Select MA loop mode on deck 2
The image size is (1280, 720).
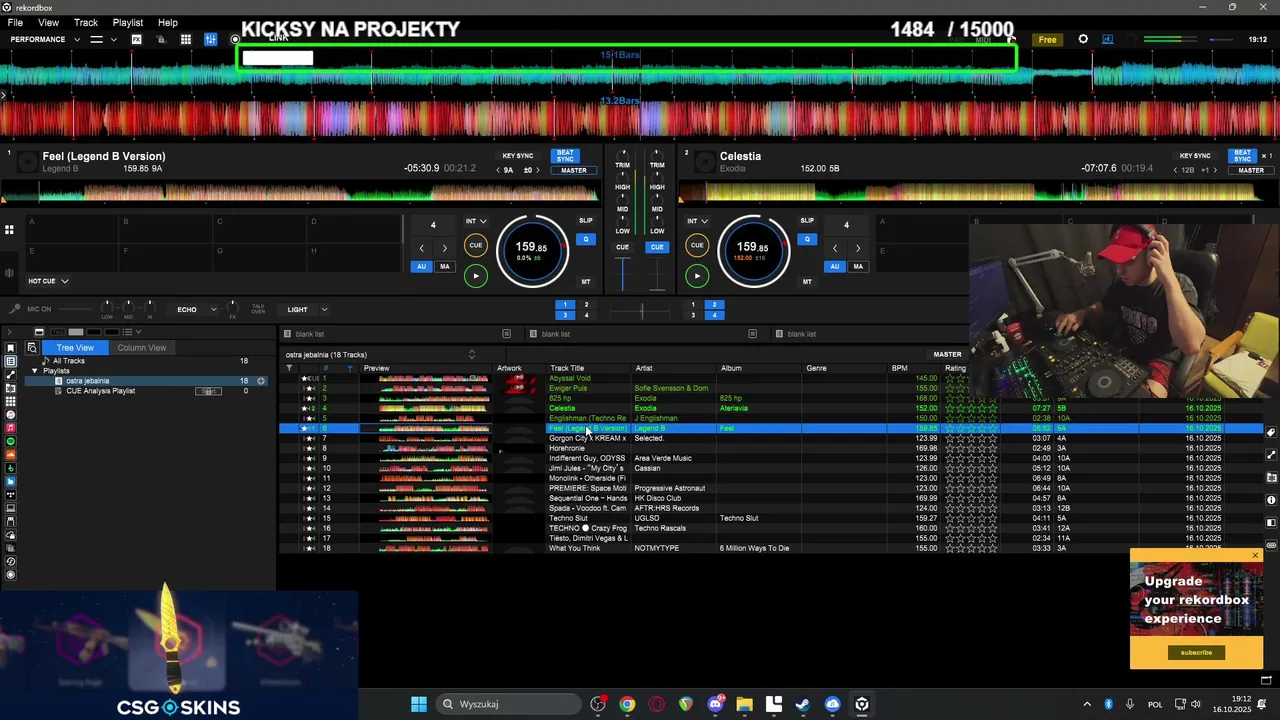858,267
